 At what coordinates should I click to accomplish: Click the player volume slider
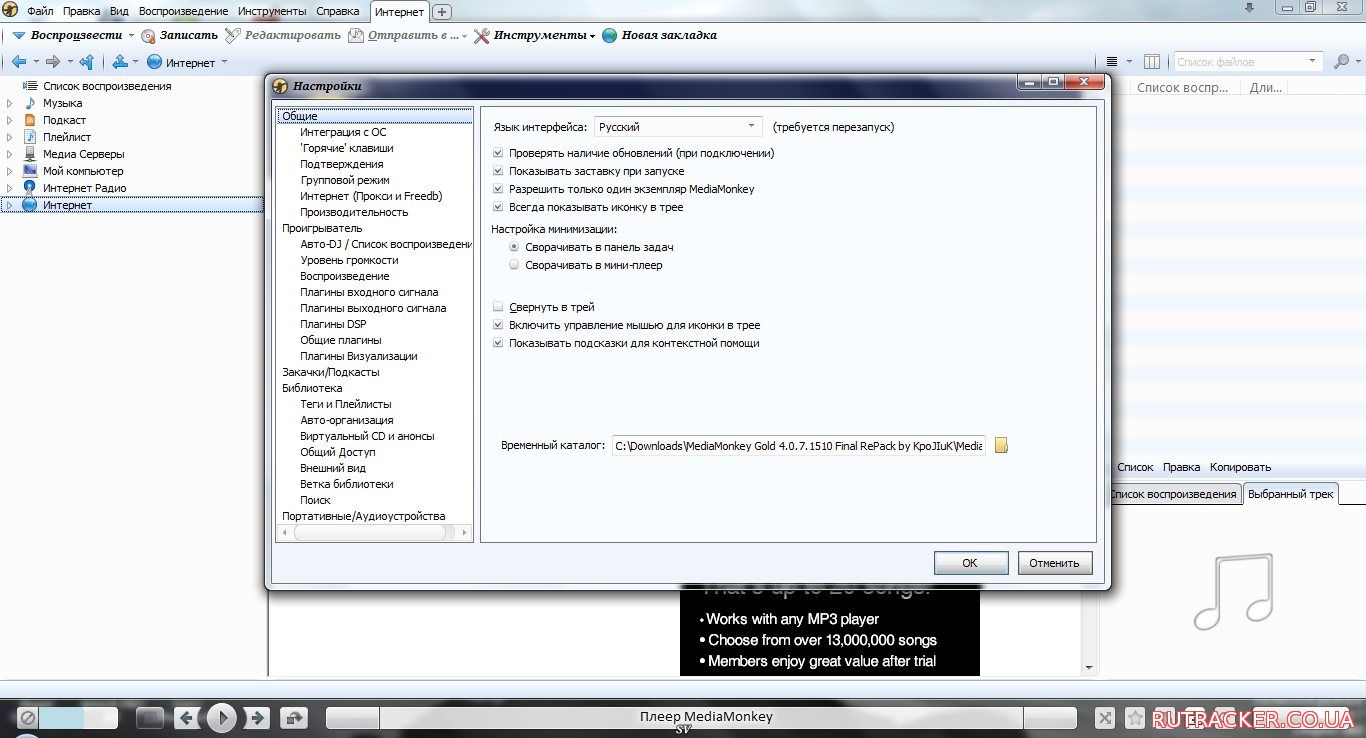(x=78, y=717)
